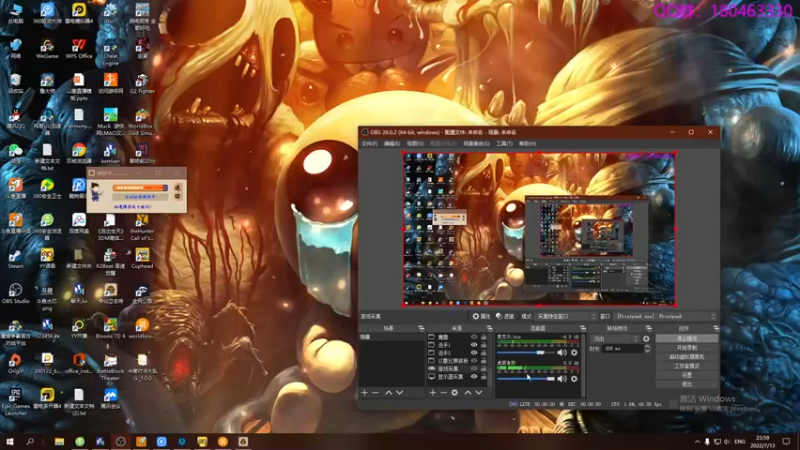Open the BattleBlock Theater shortcut
Image resolution: width=800 pixels, height=450 pixels.
pyautogui.click(x=110, y=366)
